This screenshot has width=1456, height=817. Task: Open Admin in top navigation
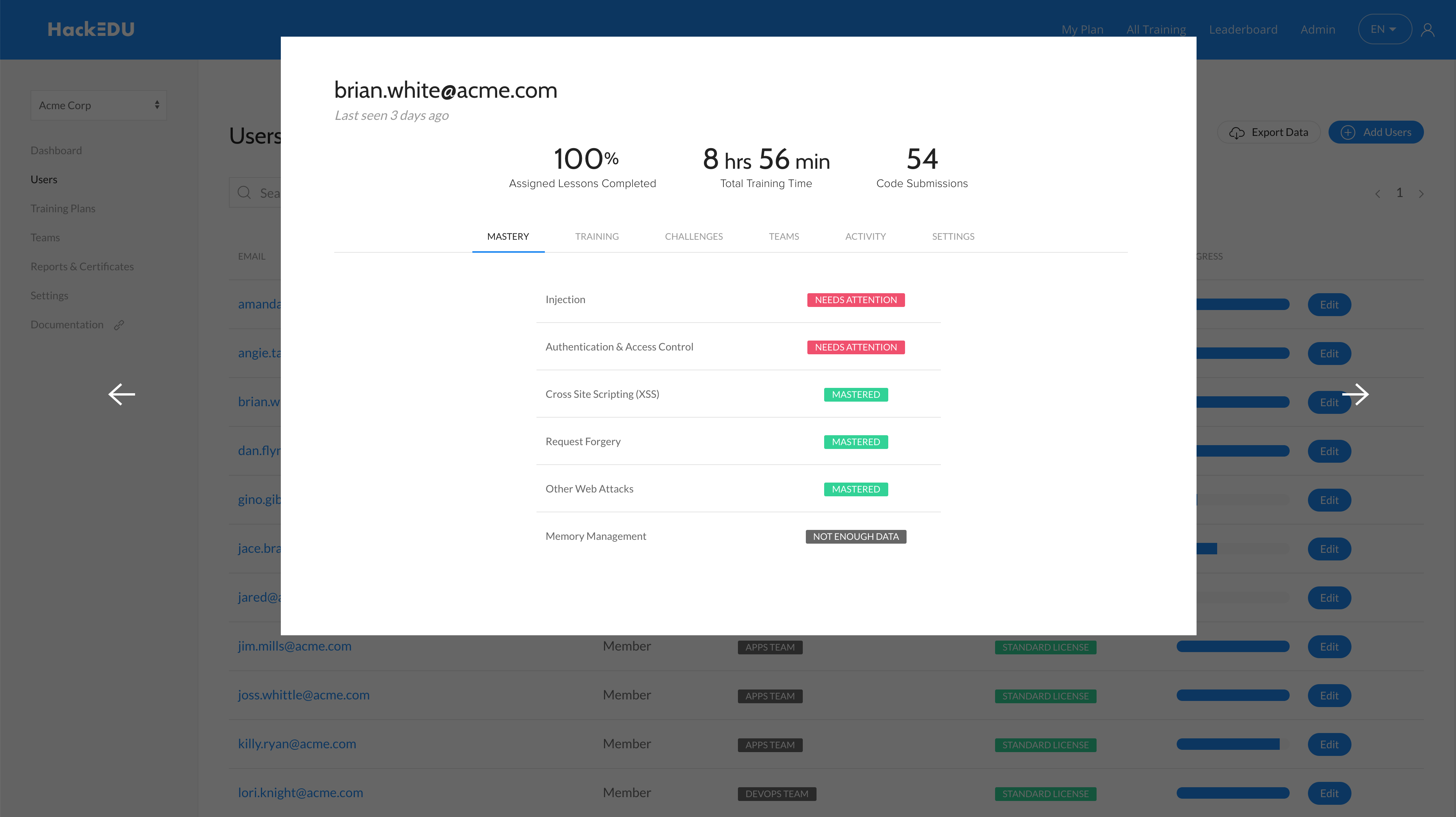click(1317, 29)
